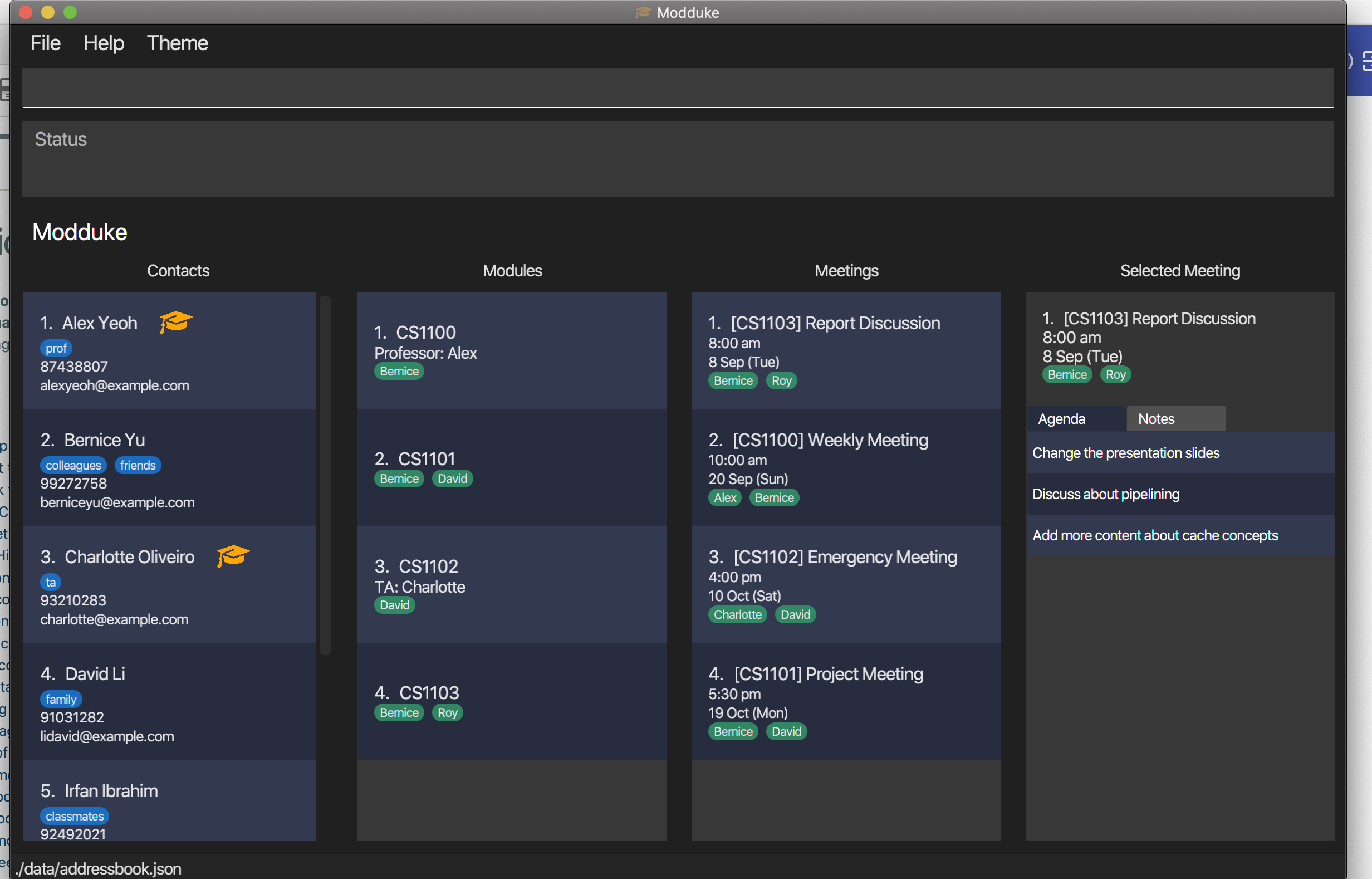Click 'Charlotte' tag in Emergency Meeting
Screen dimensions: 1372x879
coord(737,615)
